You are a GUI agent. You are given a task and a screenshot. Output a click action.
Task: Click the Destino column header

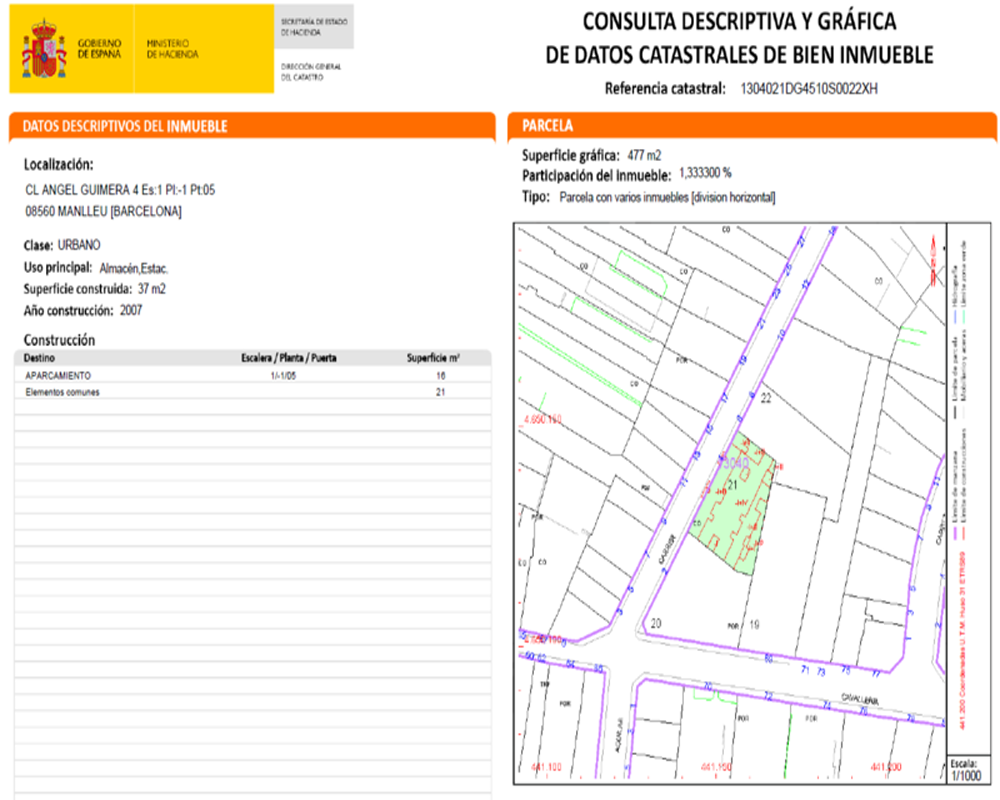39,358
